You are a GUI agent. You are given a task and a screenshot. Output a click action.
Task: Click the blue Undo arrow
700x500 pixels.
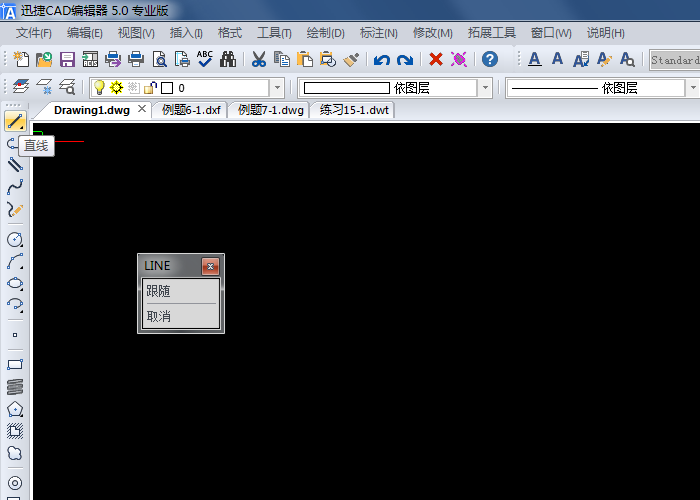[x=382, y=59]
